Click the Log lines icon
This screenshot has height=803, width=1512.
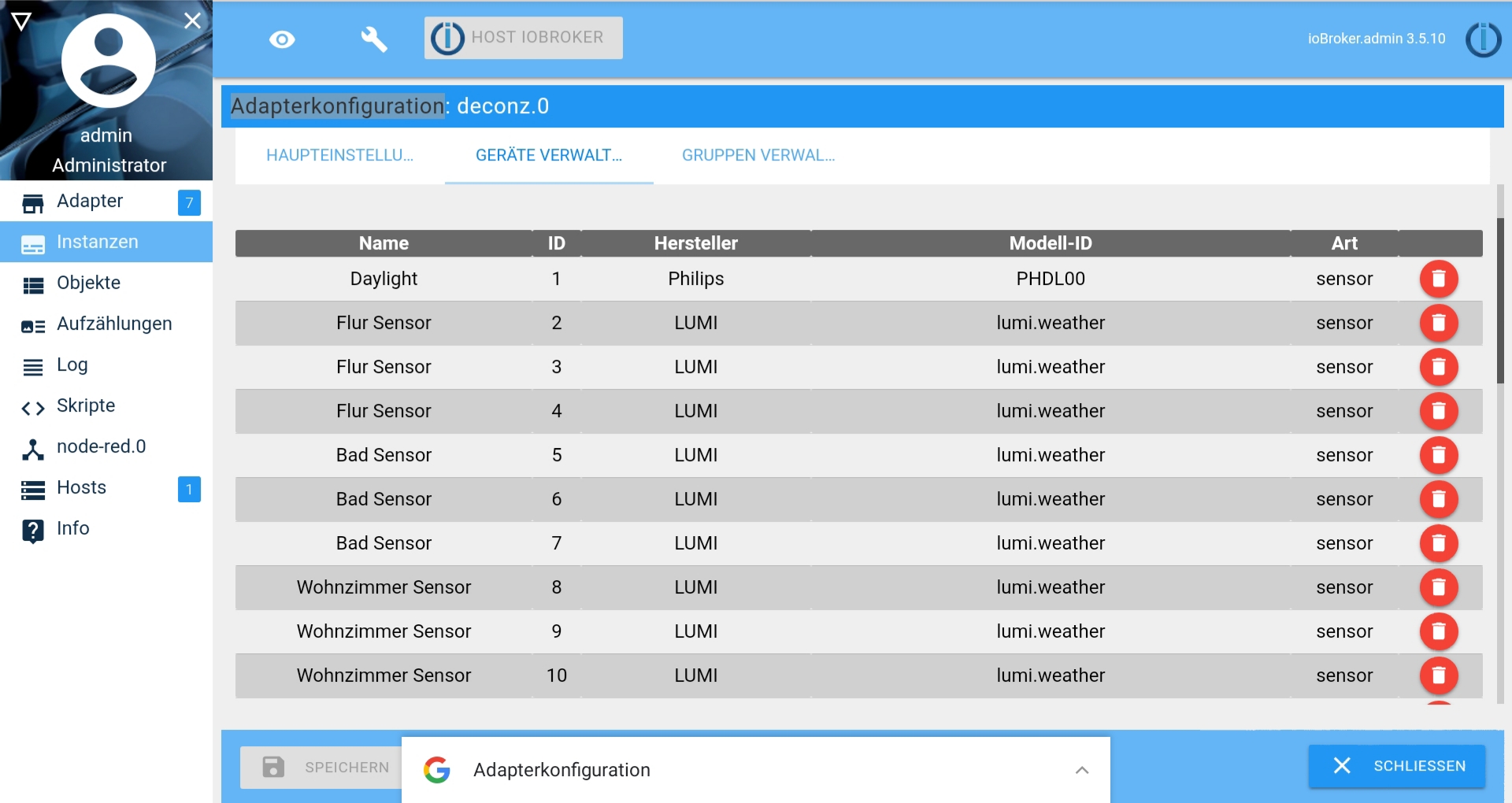pos(33,367)
